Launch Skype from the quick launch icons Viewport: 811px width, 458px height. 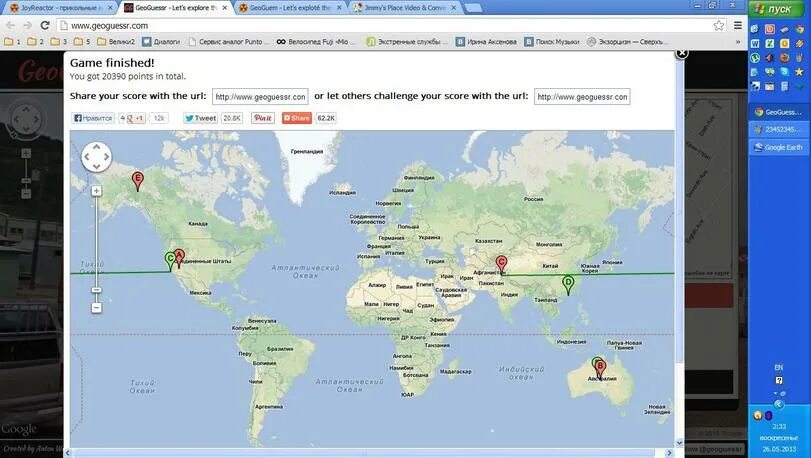784,71
